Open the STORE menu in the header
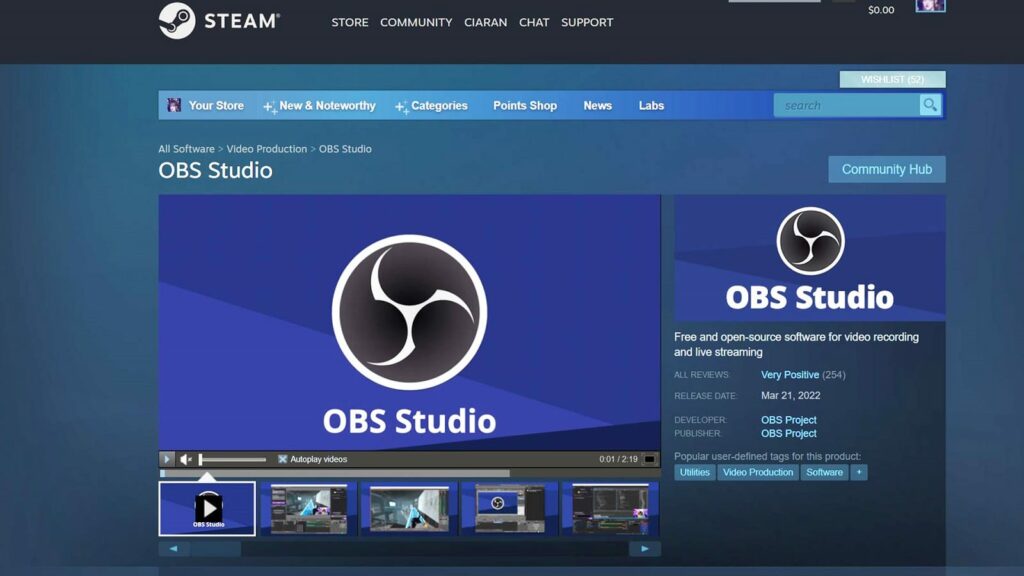This screenshot has height=576, width=1024. coord(349,22)
